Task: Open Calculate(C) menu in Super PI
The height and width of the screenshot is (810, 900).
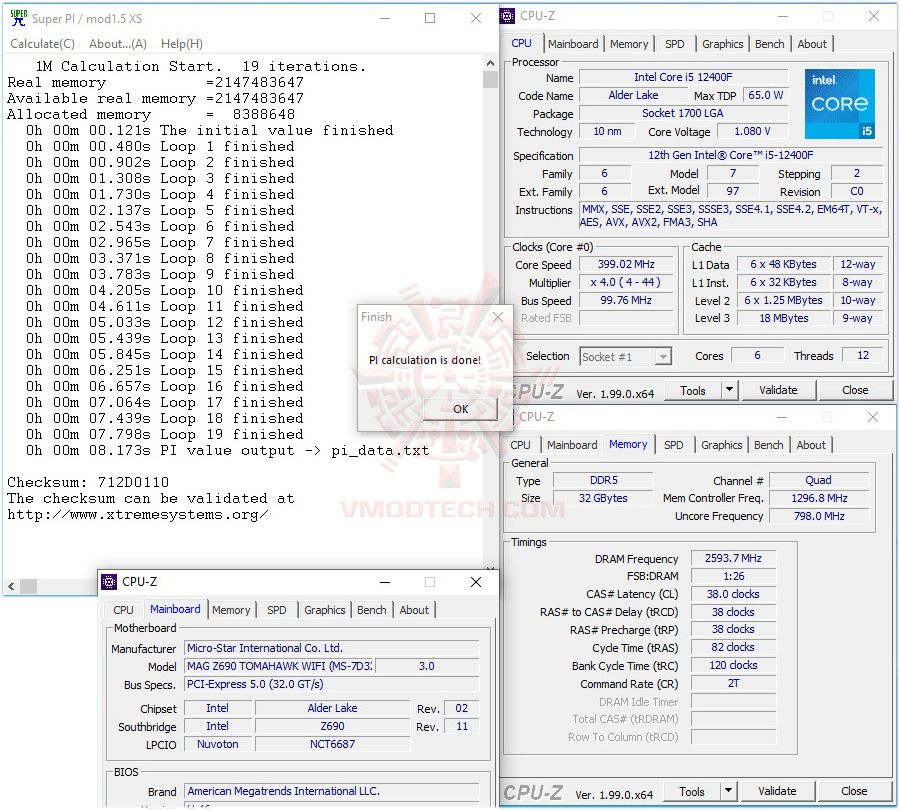Action: coord(42,44)
